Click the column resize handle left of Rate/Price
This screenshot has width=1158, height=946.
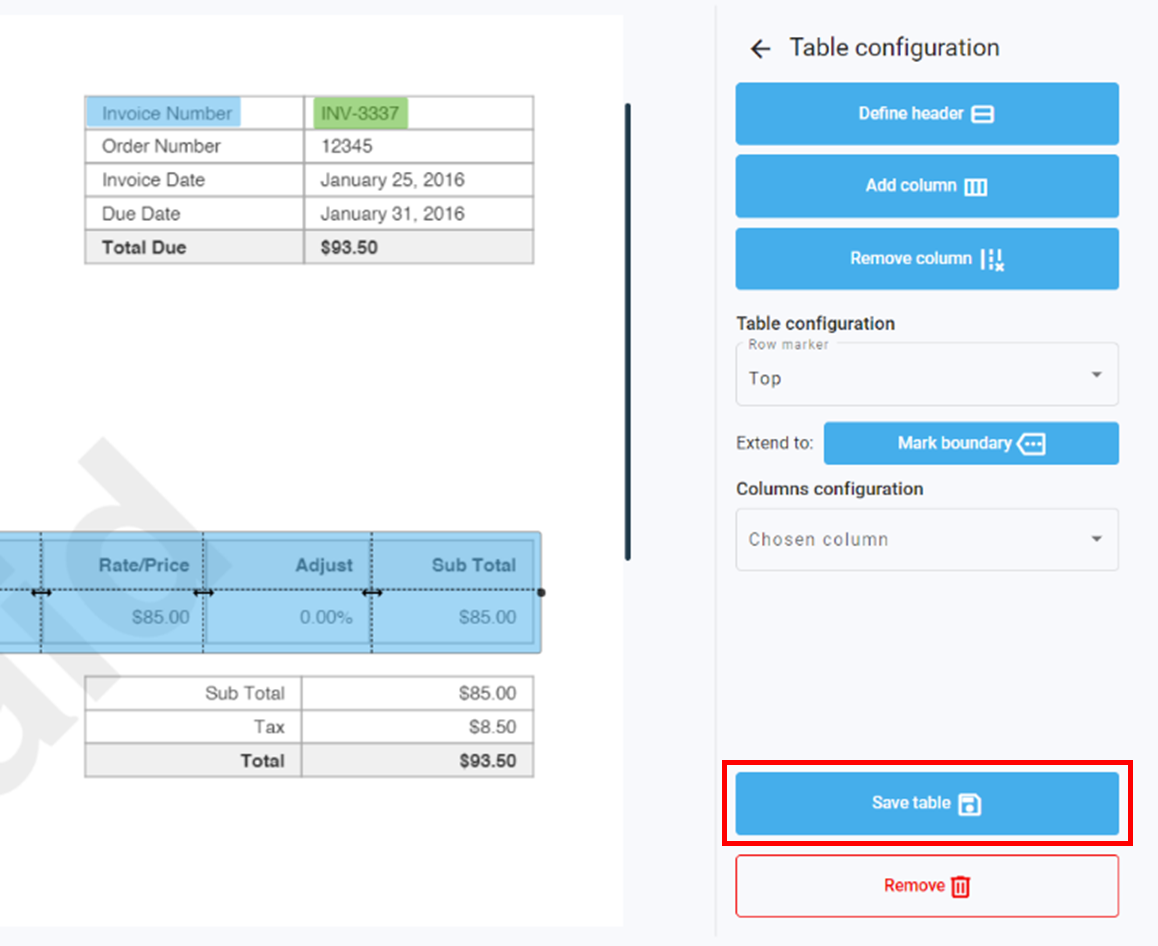pyautogui.click(x=41, y=592)
